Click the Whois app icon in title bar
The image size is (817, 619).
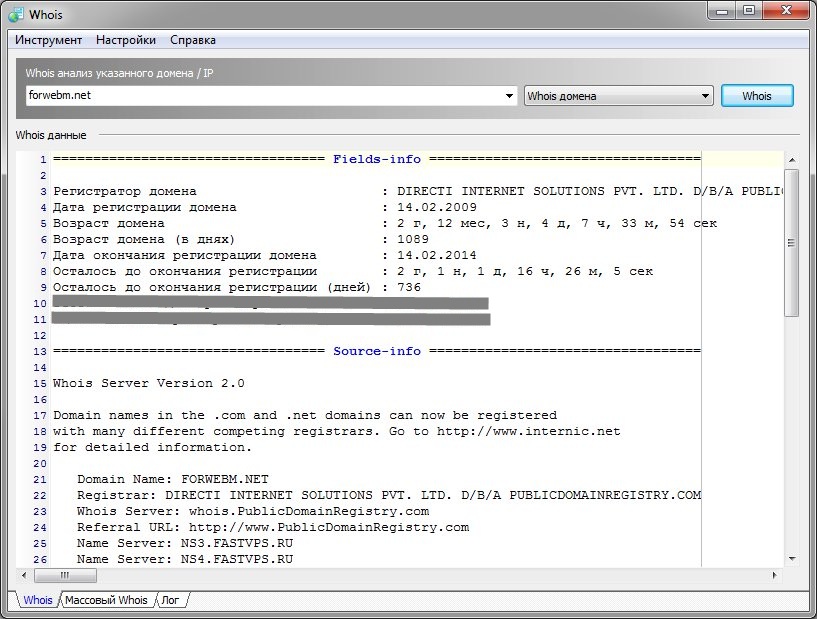click(14, 15)
